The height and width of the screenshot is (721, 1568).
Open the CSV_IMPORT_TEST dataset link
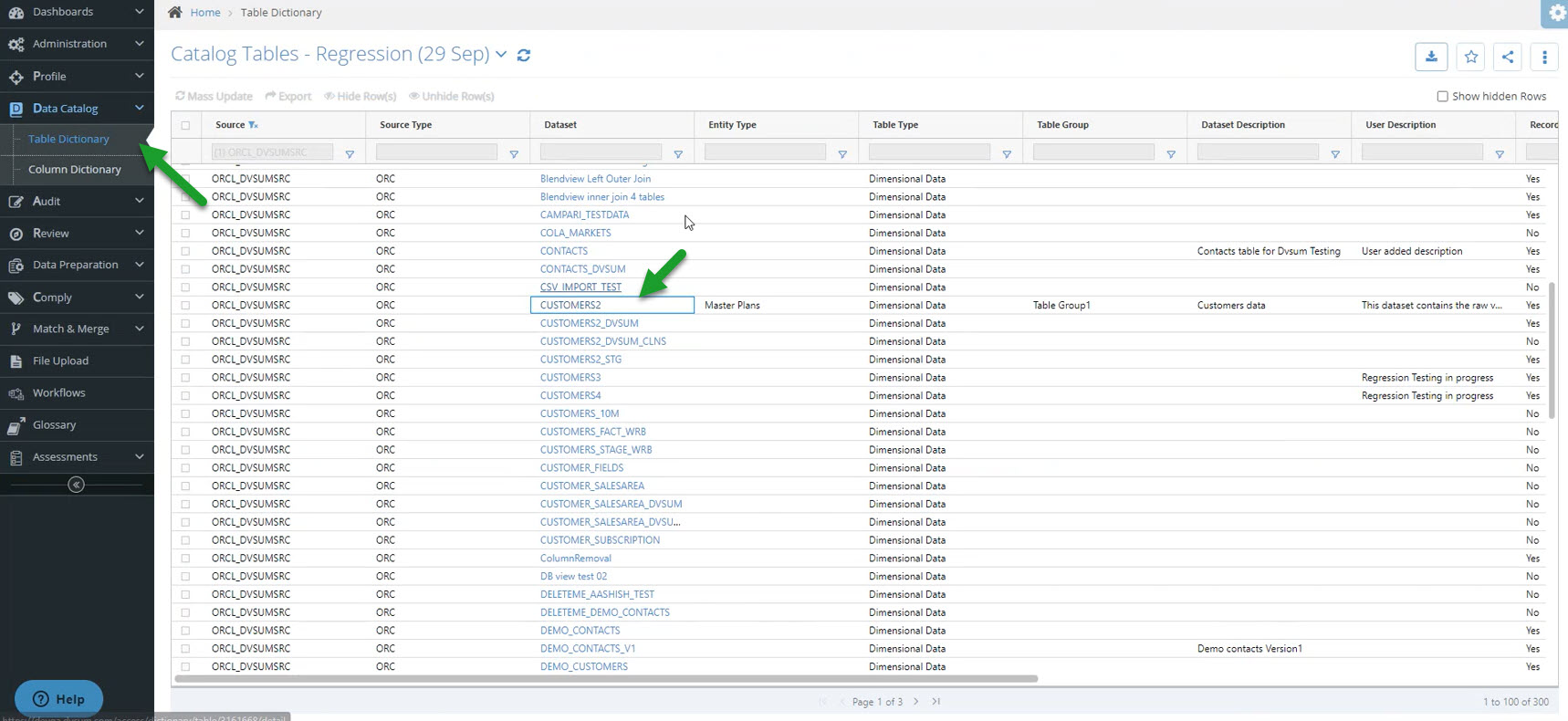[580, 287]
